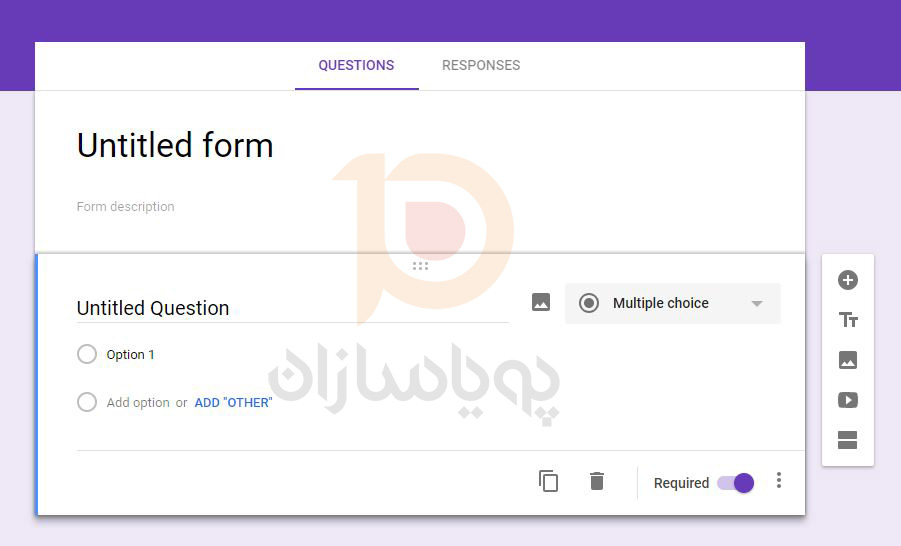Screen dimensions: 901x546
Task: Click the ADD "OTHER" link
Action: (233, 403)
